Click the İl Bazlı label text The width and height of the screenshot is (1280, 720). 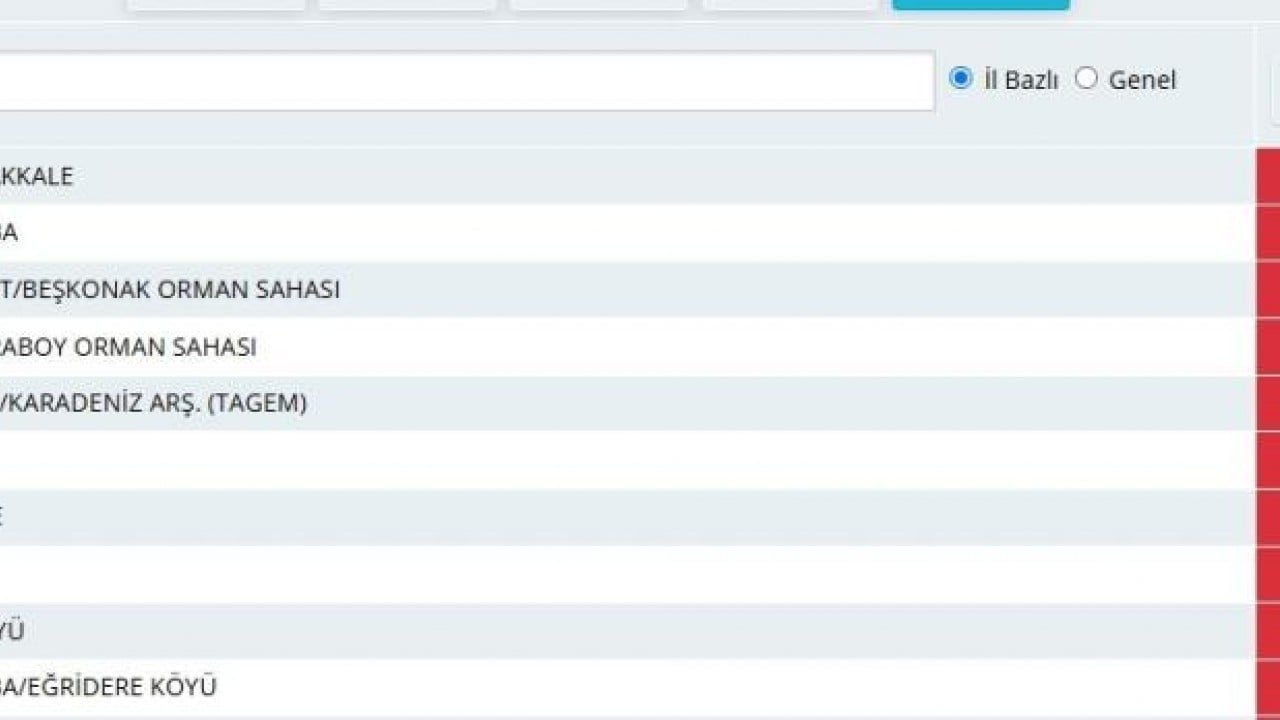pyautogui.click(x=1020, y=80)
